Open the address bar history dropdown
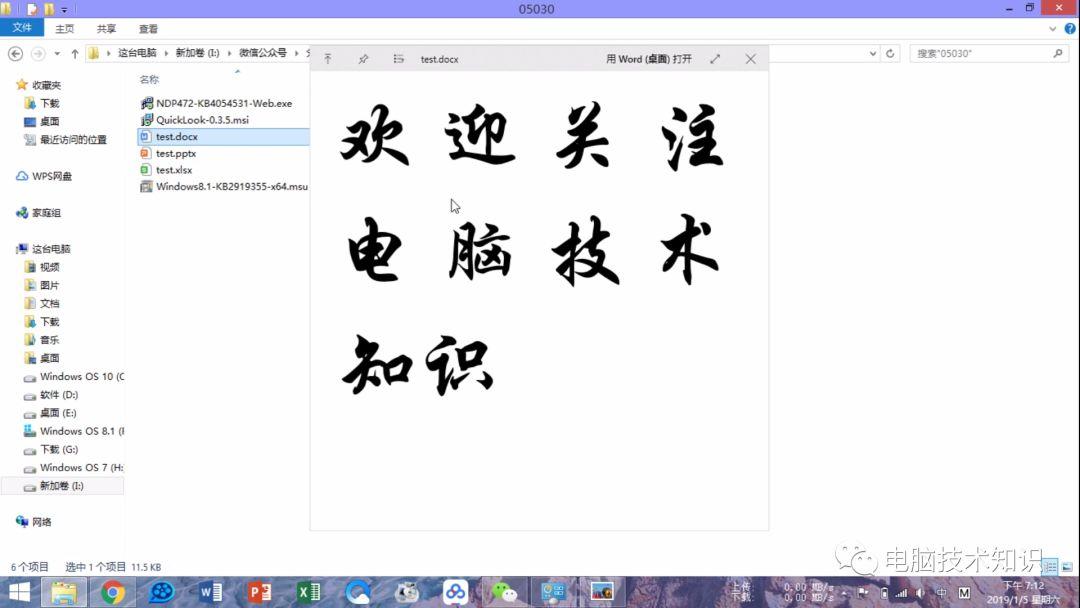Viewport: 1080px width, 608px height. [873, 53]
